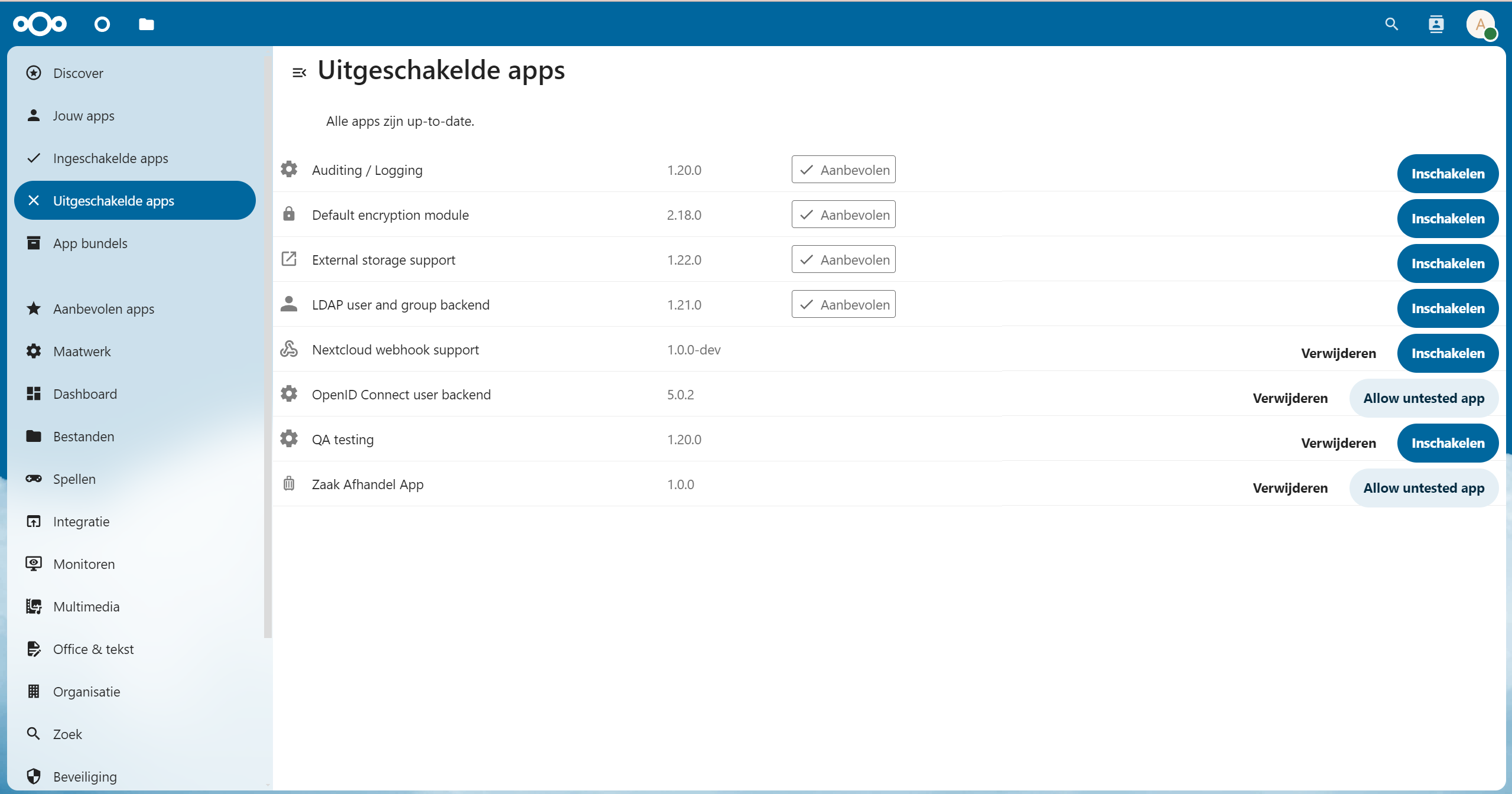Click the Nextcloud webhook support icon

[x=289, y=349]
